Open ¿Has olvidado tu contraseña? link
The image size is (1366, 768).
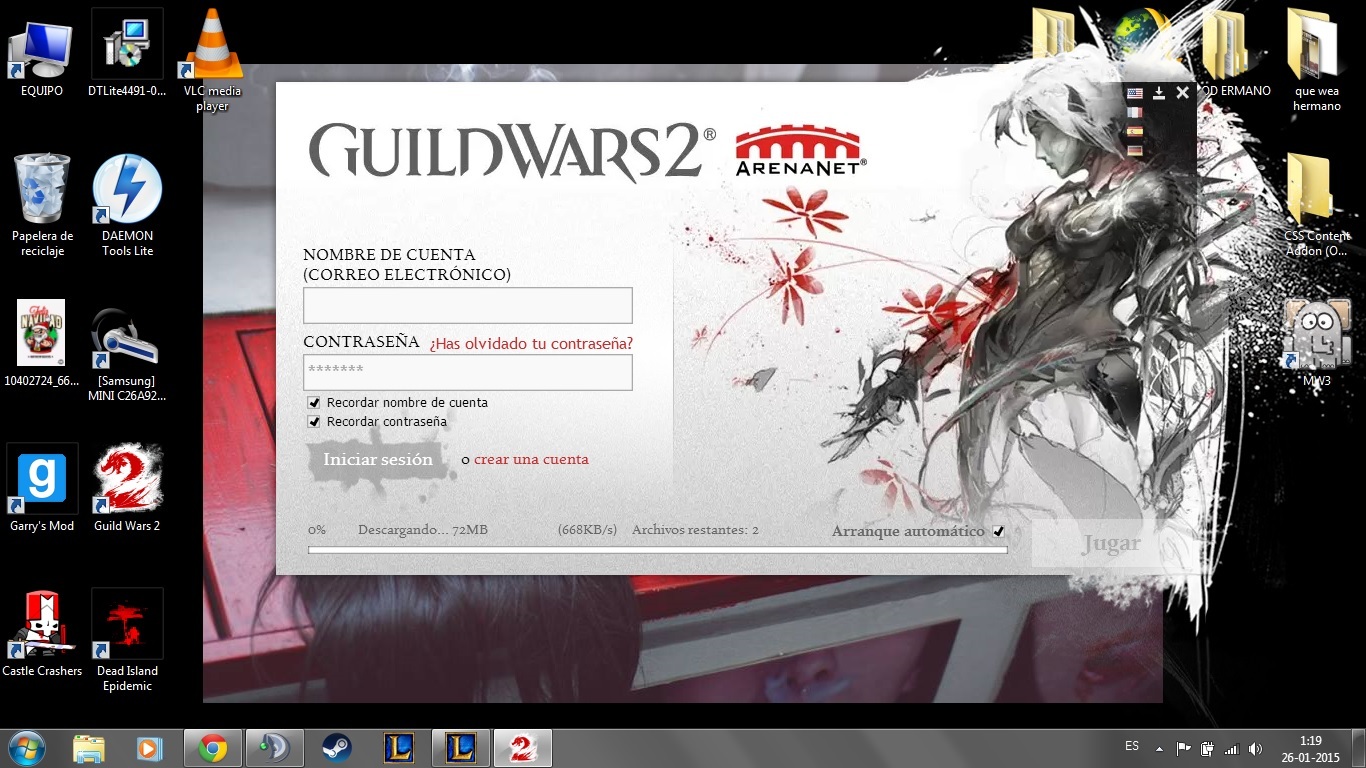(531, 343)
